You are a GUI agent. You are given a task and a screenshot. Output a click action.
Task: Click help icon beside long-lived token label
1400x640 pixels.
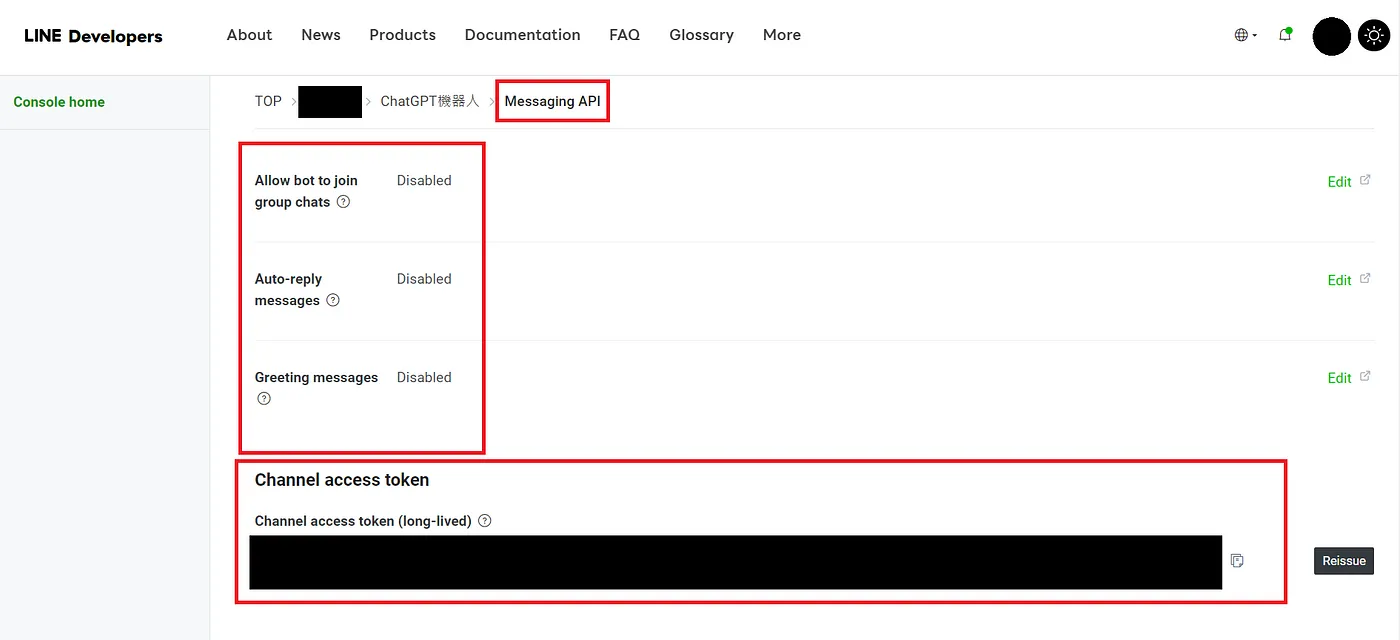coord(485,521)
